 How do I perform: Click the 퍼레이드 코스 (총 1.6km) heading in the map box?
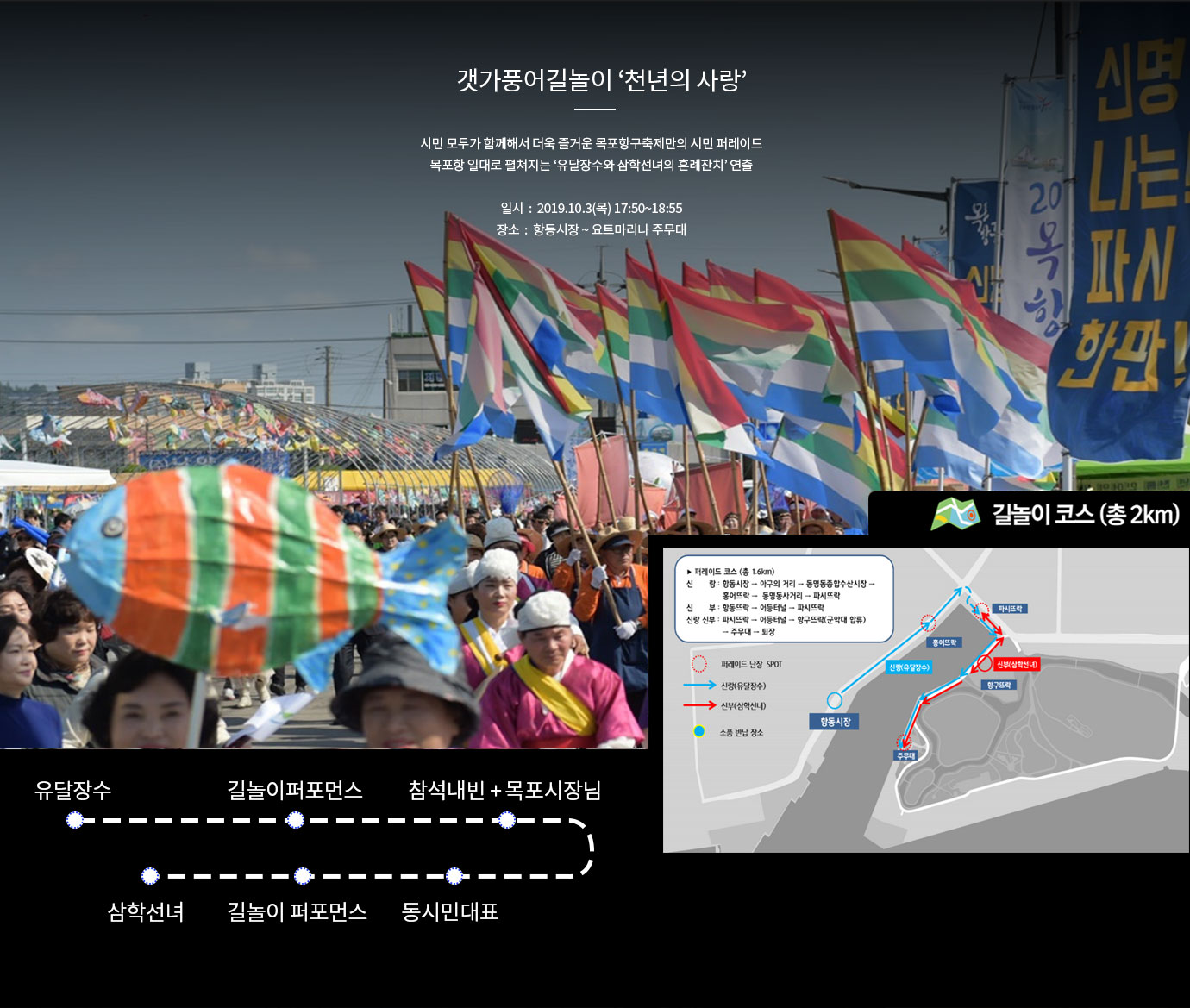(730, 572)
